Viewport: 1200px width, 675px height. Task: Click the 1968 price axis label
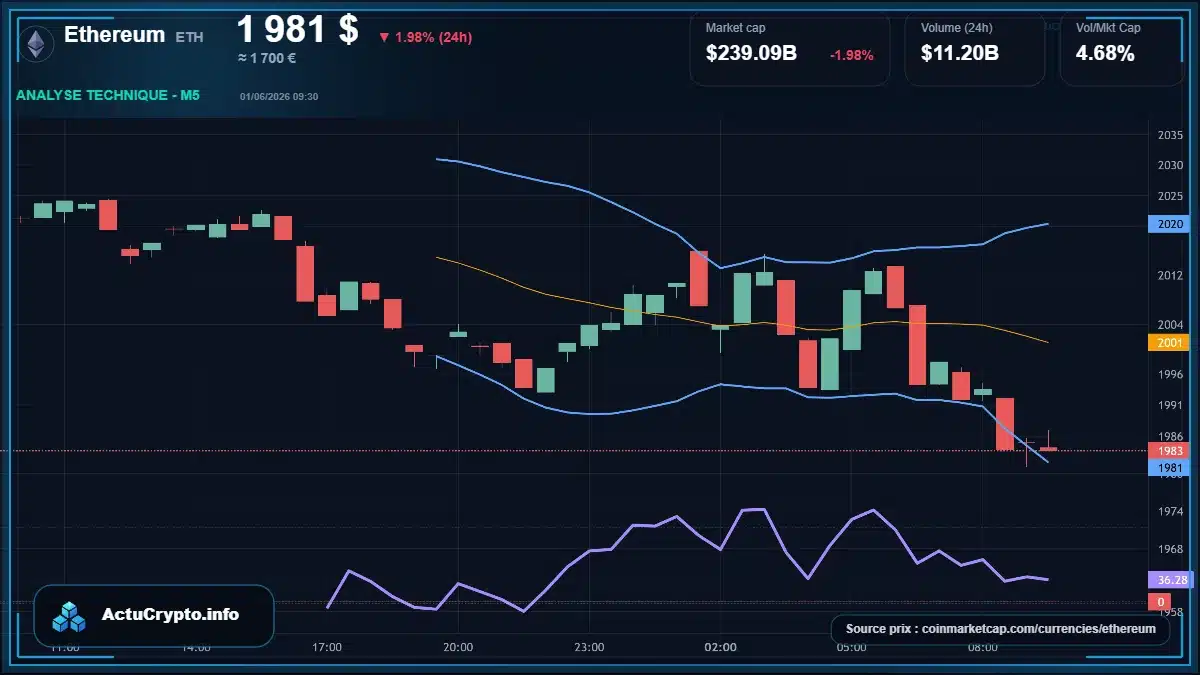tap(1169, 549)
